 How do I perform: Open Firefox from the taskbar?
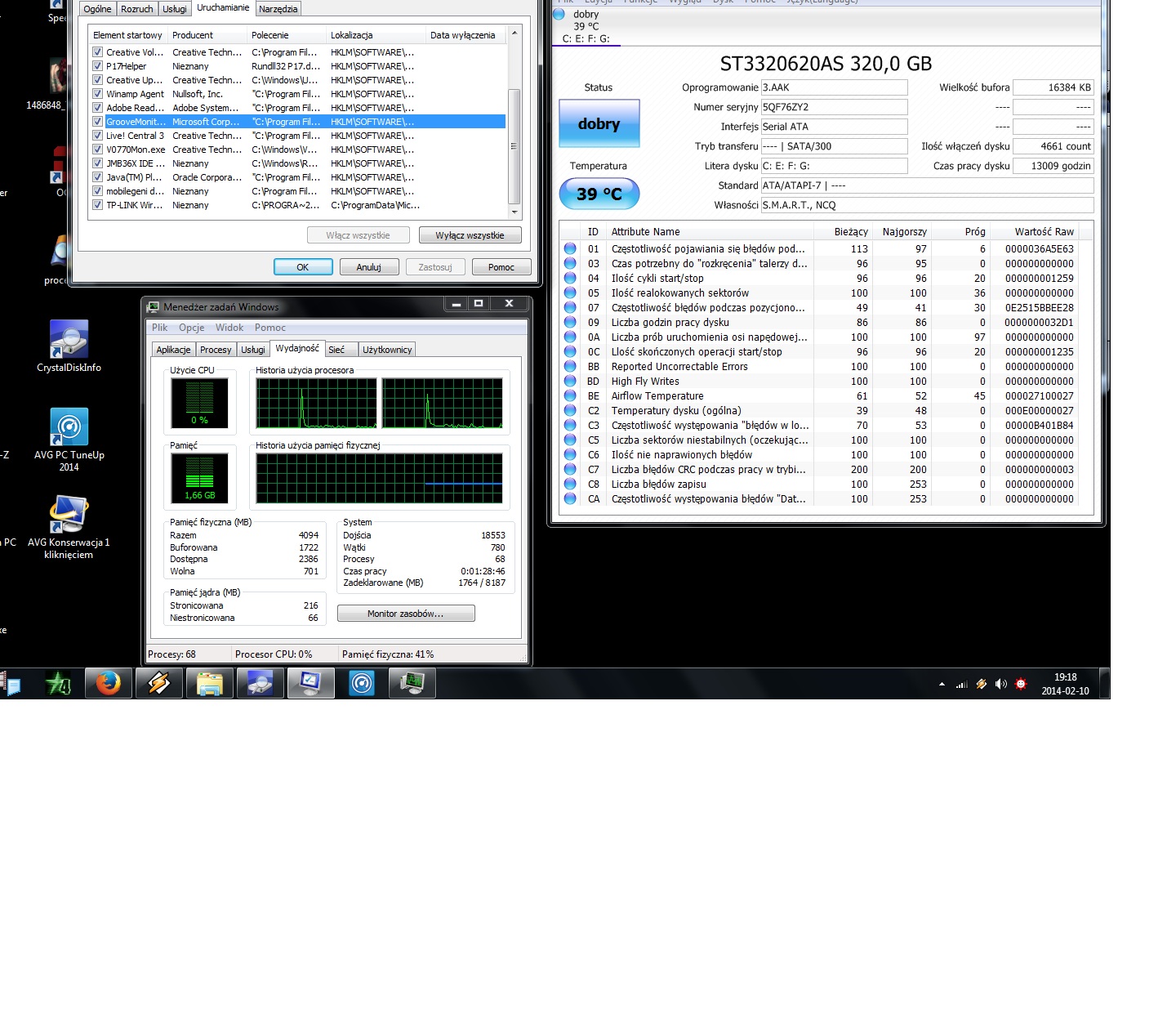(x=108, y=683)
